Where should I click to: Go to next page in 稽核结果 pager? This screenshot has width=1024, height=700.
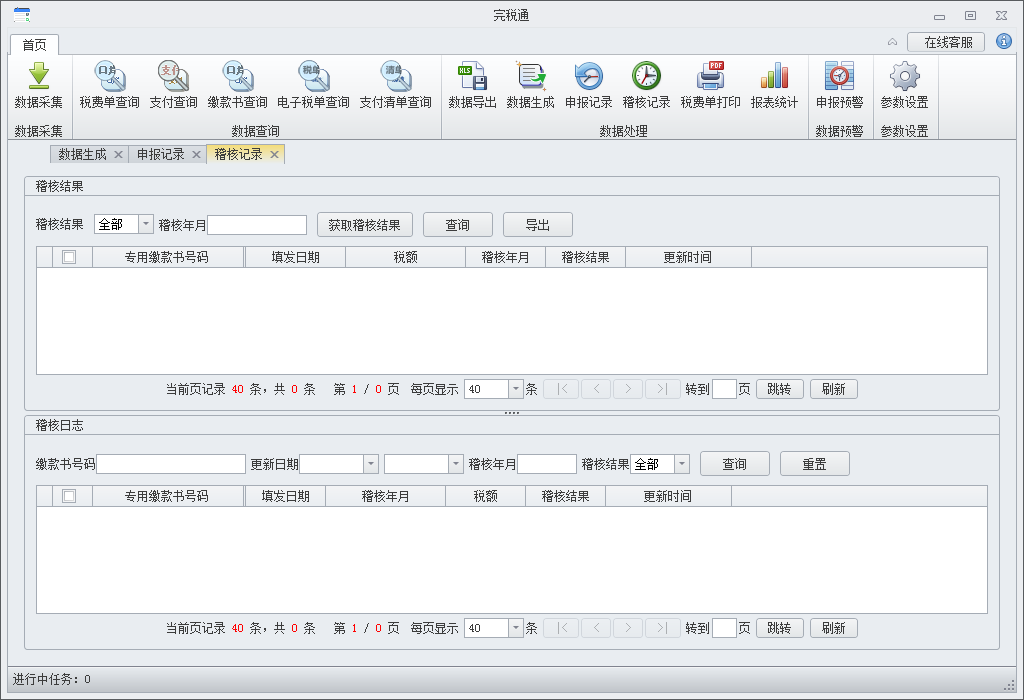(x=628, y=389)
